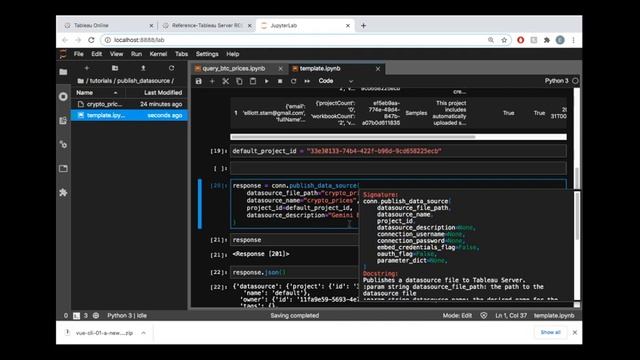Close the template.ipynb tab
This screenshot has width=640, height=360.
378,69
